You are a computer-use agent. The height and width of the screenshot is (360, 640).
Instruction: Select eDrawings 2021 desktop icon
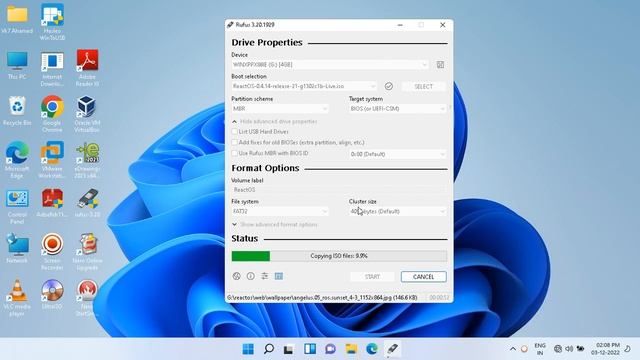tap(87, 160)
